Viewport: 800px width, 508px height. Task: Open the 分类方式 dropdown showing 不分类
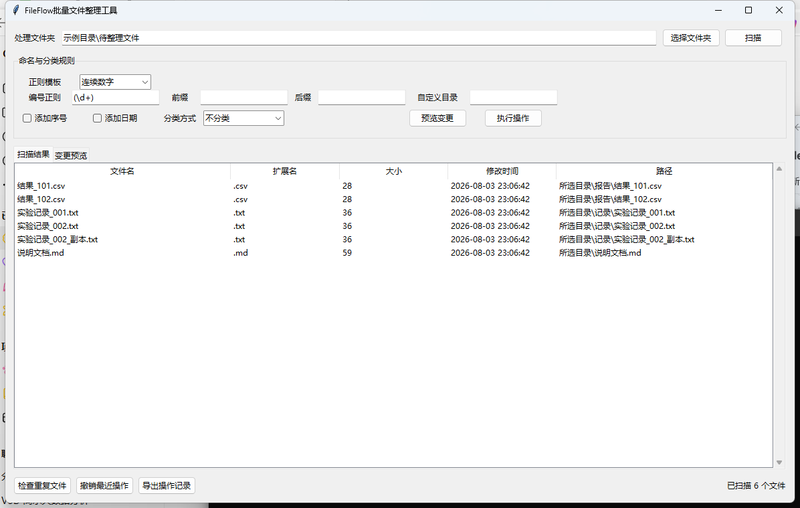pos(243,118)
